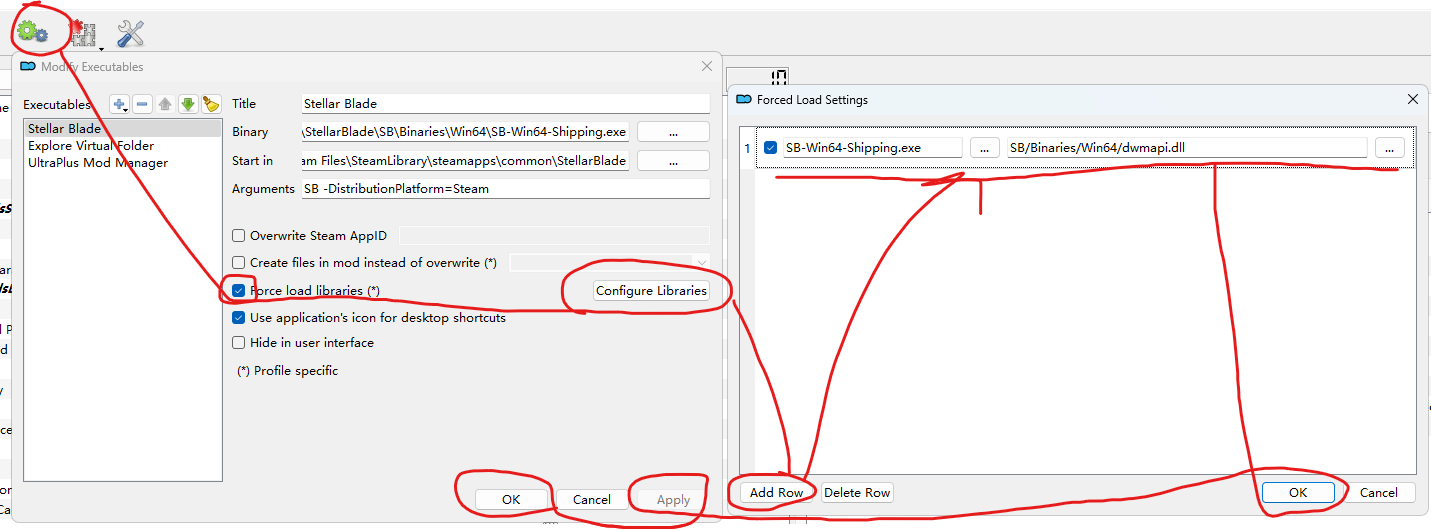This screenshot has height=530, width=1431.
Task: Move executable up with gray arrow
Action: coord(165,104)
